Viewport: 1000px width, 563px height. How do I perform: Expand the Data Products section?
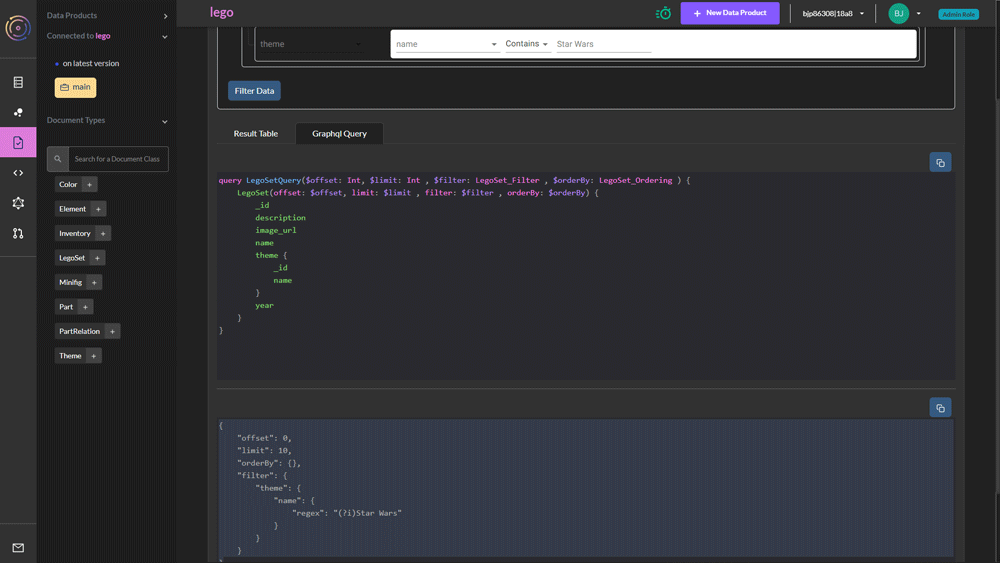pos(165,16)
